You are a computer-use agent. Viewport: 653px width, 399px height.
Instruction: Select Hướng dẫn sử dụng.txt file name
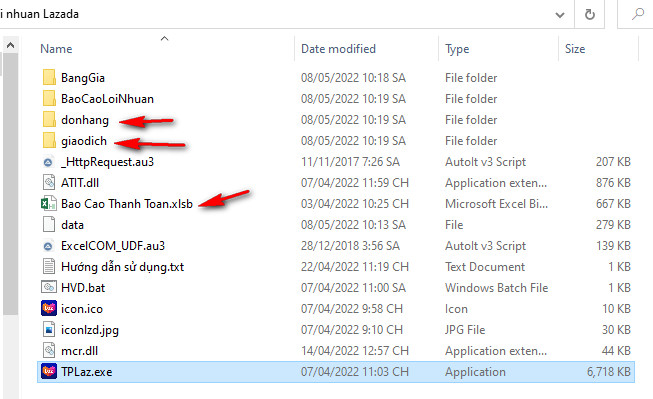(x=122, y=267)
